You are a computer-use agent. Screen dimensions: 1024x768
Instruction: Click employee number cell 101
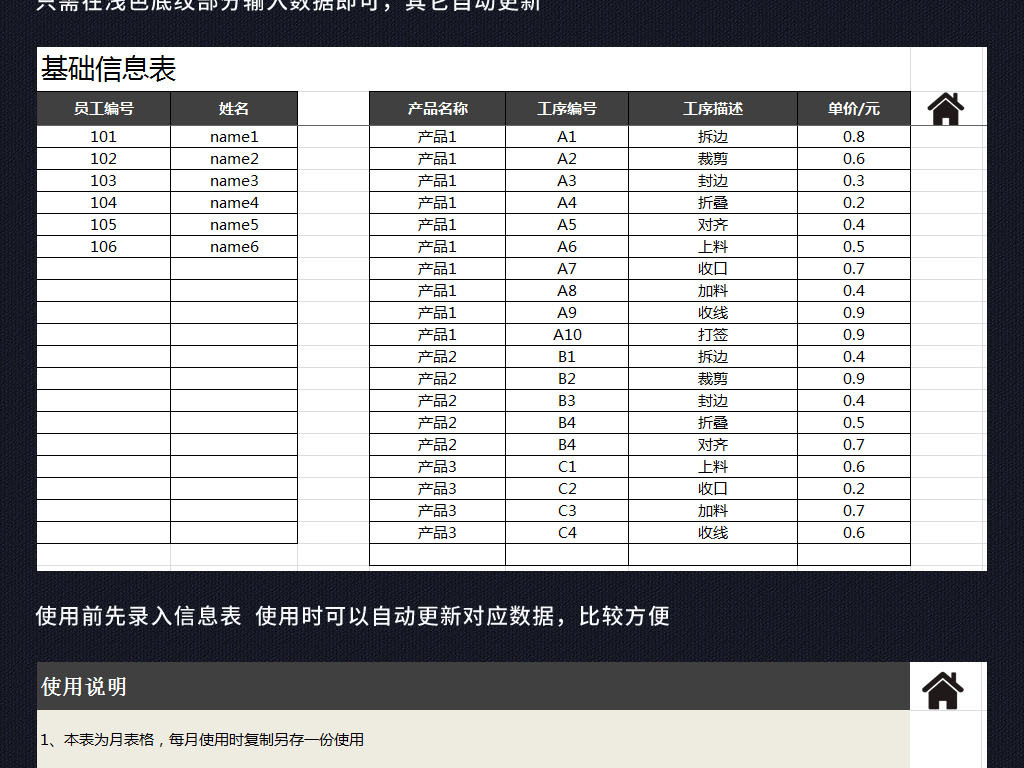[104, 136]
